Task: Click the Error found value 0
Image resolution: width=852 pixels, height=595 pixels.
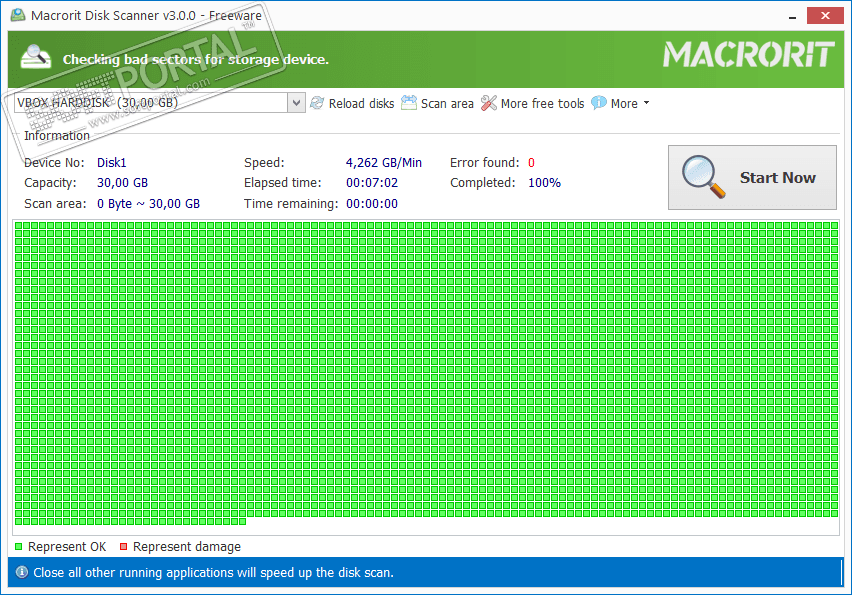Action: pos(531,162)
